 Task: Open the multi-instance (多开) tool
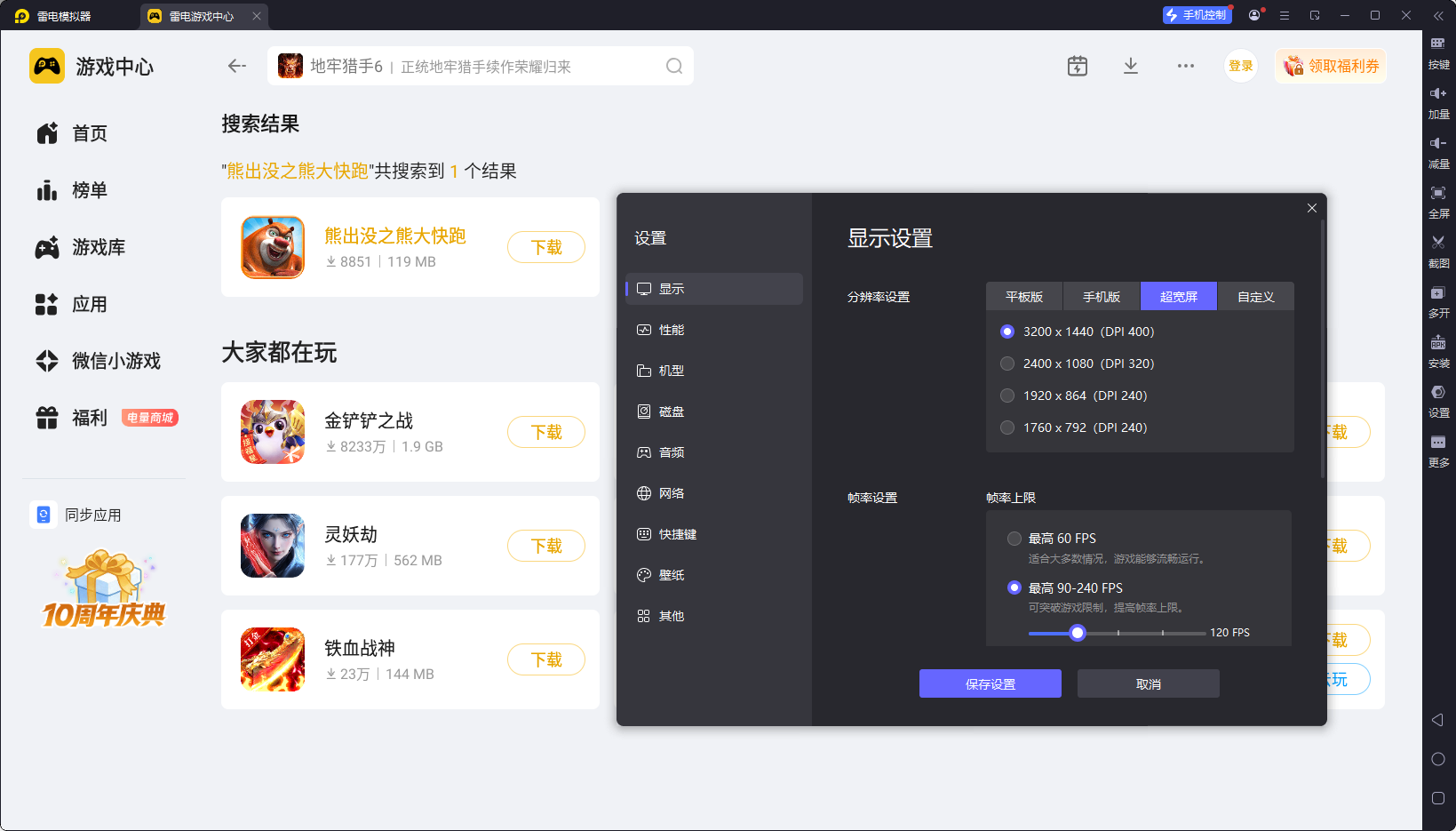coord(1437,293)
